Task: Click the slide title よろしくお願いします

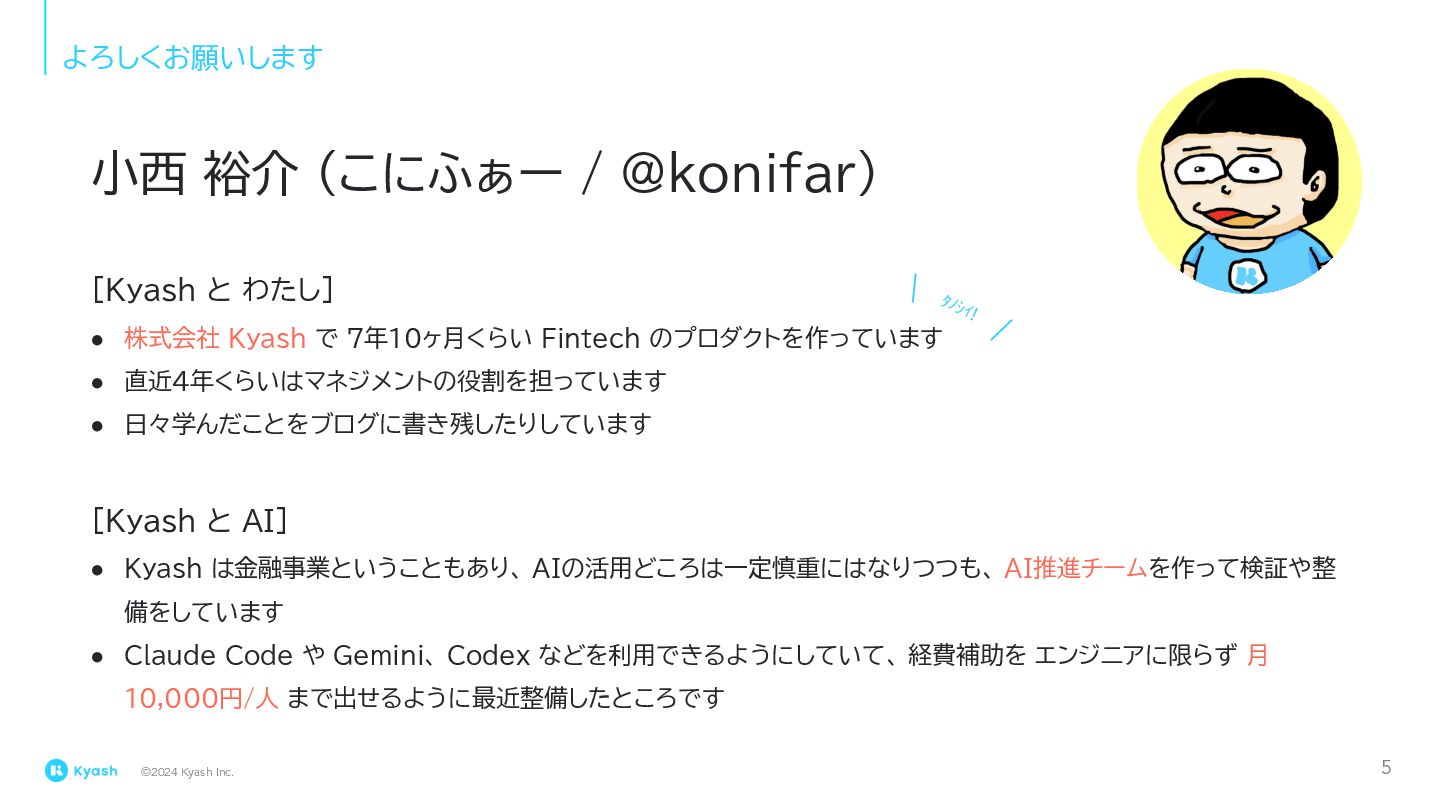Action: pos(192,57)
